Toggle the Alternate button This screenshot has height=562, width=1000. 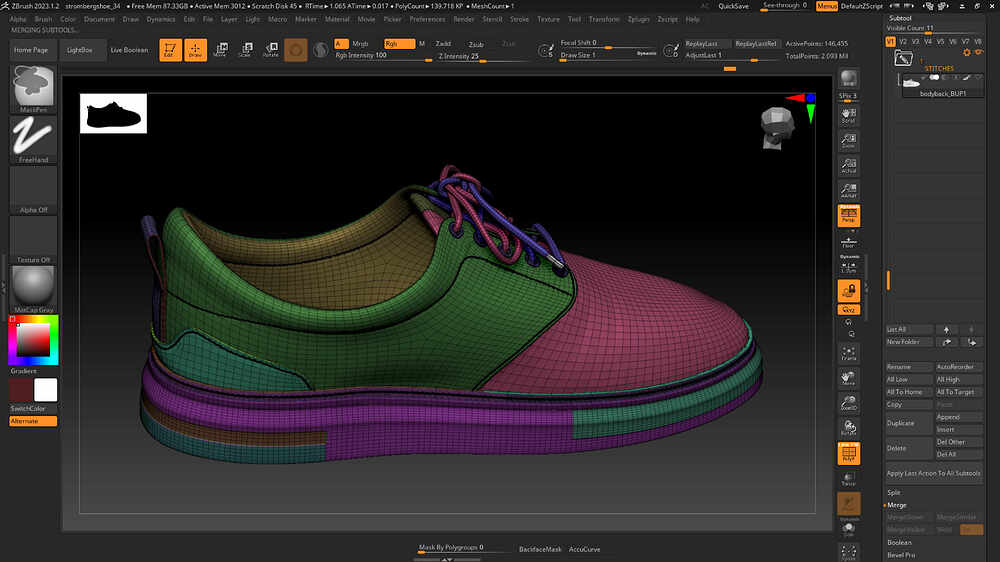(x=33, y=421)
